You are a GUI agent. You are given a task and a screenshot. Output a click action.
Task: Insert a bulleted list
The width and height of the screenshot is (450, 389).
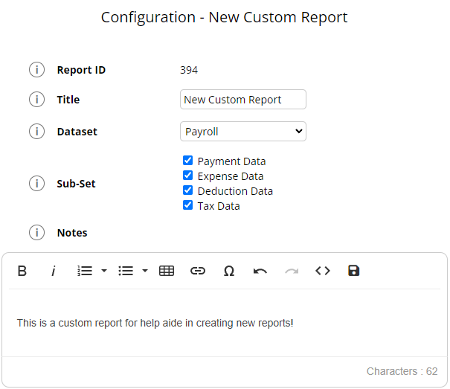point(126,271)
